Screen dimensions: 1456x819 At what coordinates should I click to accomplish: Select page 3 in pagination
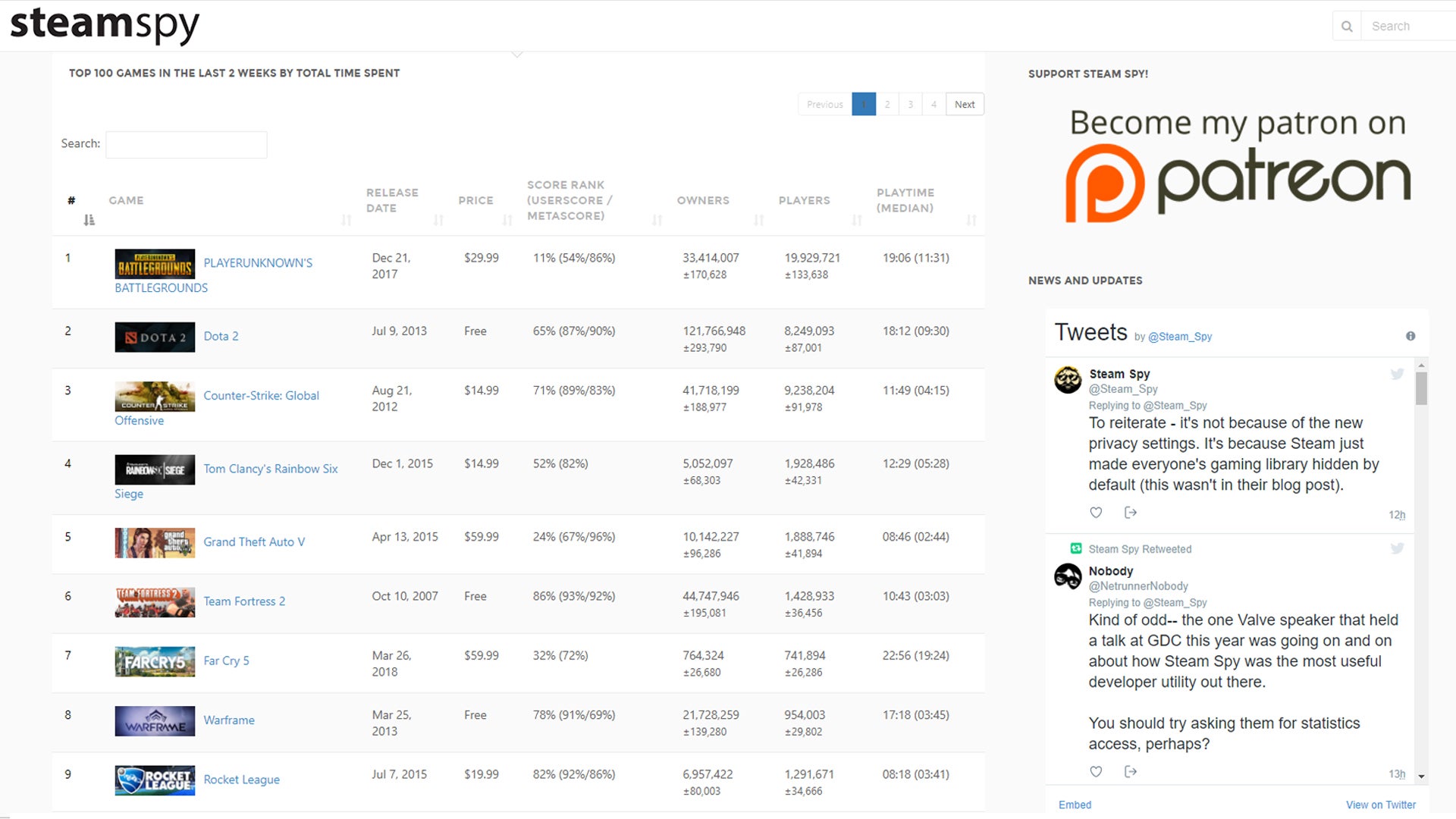[911, 105]
